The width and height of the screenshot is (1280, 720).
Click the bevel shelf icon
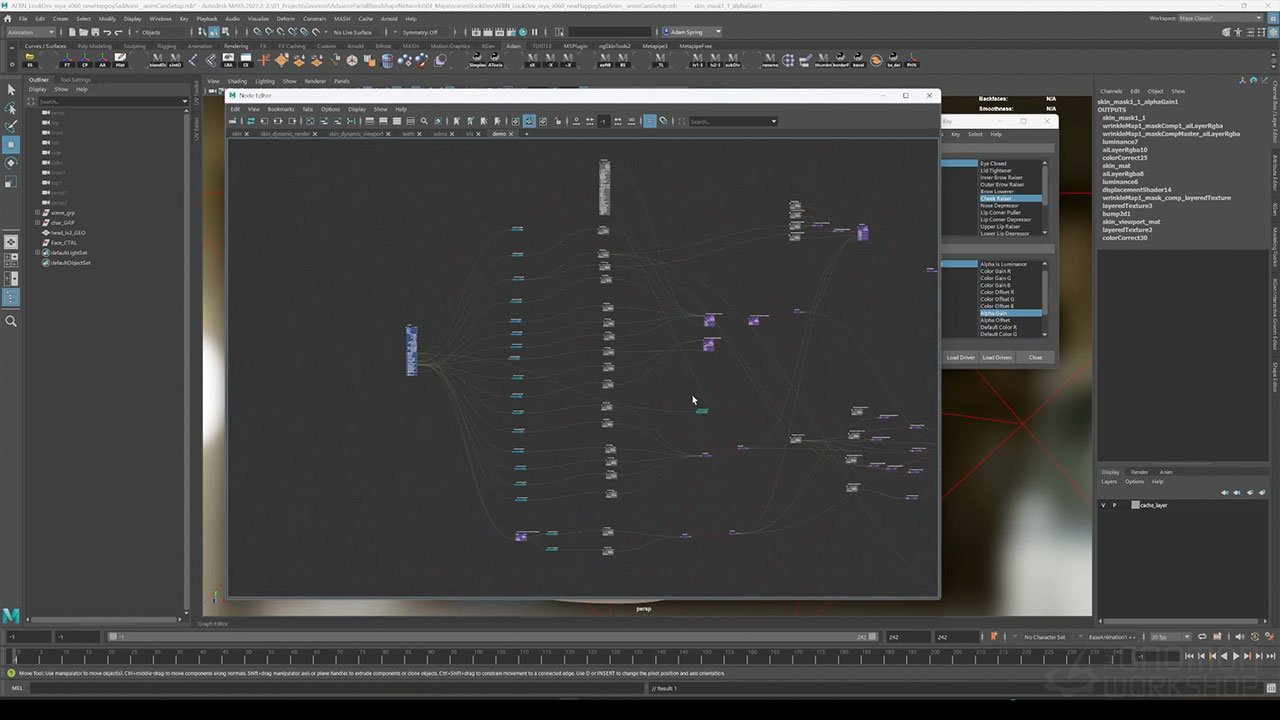(859, 61)
